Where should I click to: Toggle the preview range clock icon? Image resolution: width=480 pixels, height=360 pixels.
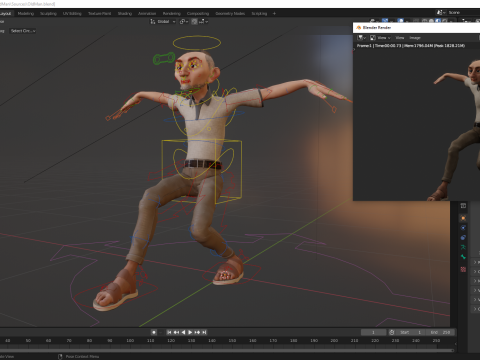(x=392, y=332)
